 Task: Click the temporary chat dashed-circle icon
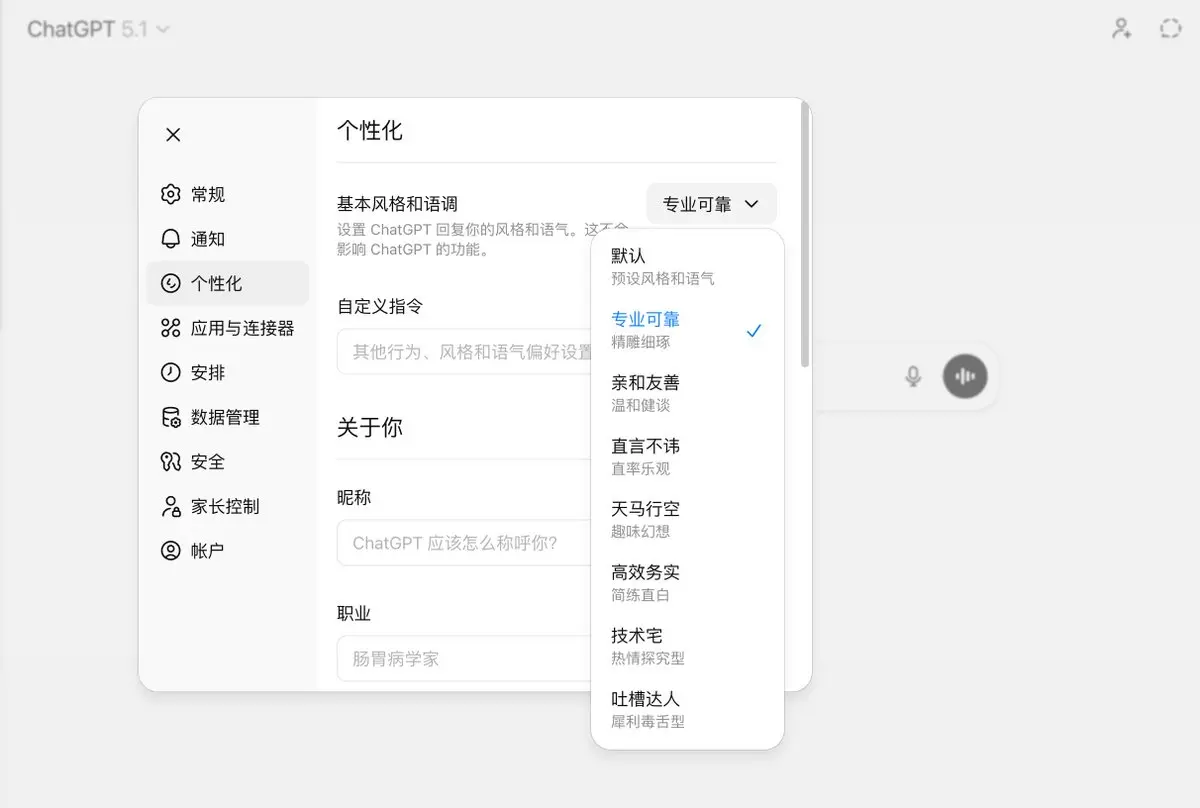coord(1170,29)
